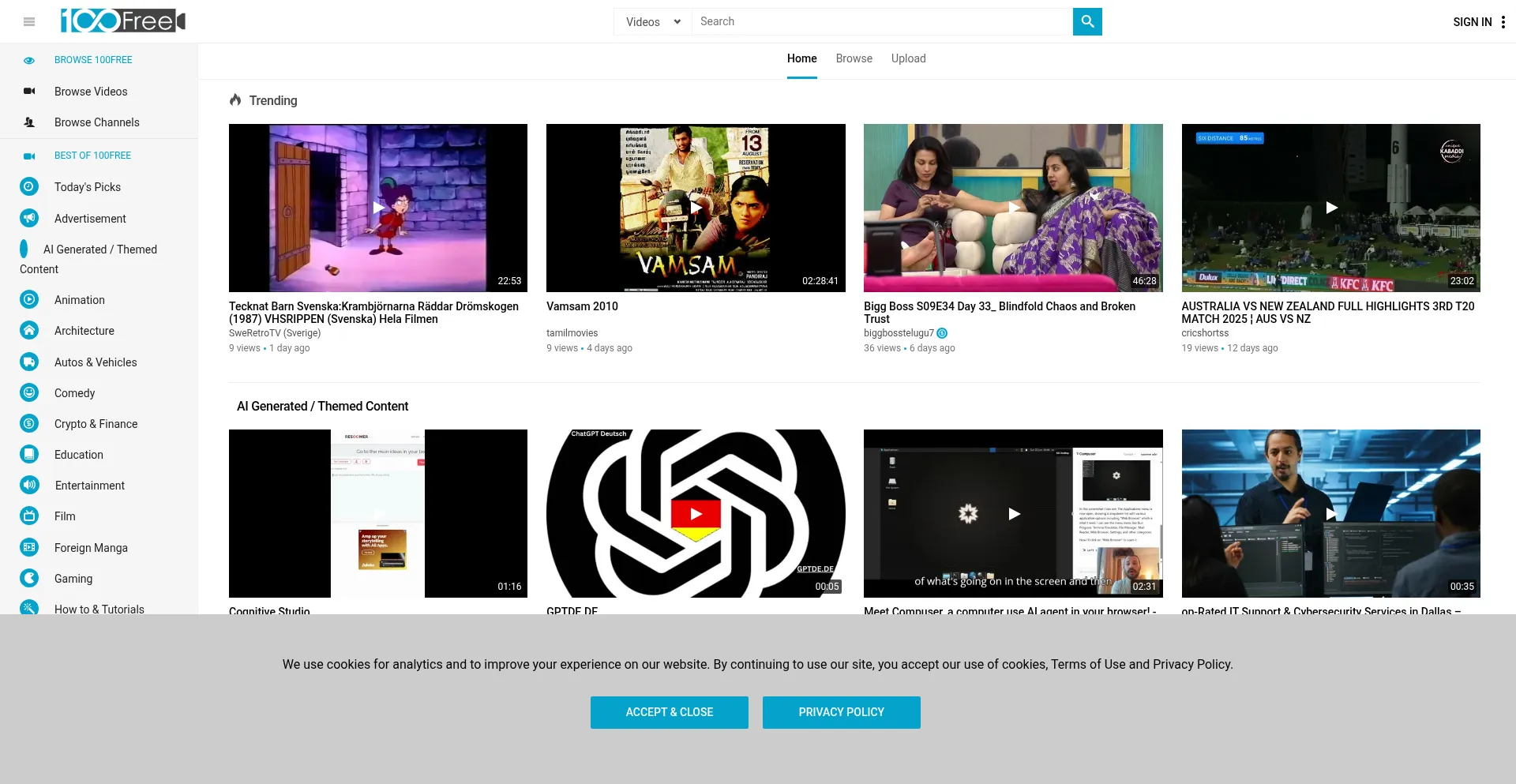
Task: Play the Vamsam 2010 video
Action: point(696,208)
